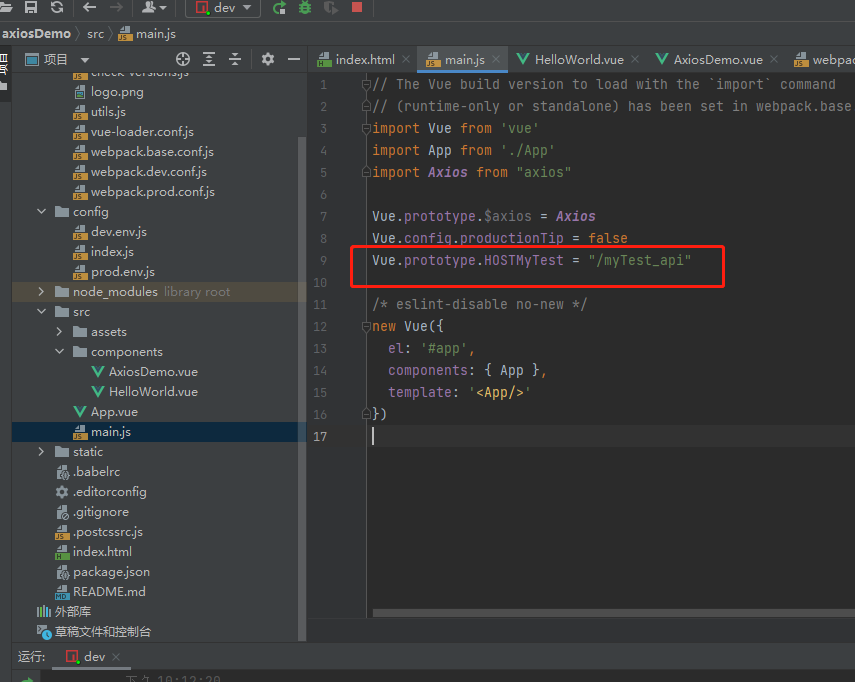Navigate back with the left arrow
Screen dimensions: 855x682
pos(89,7)
